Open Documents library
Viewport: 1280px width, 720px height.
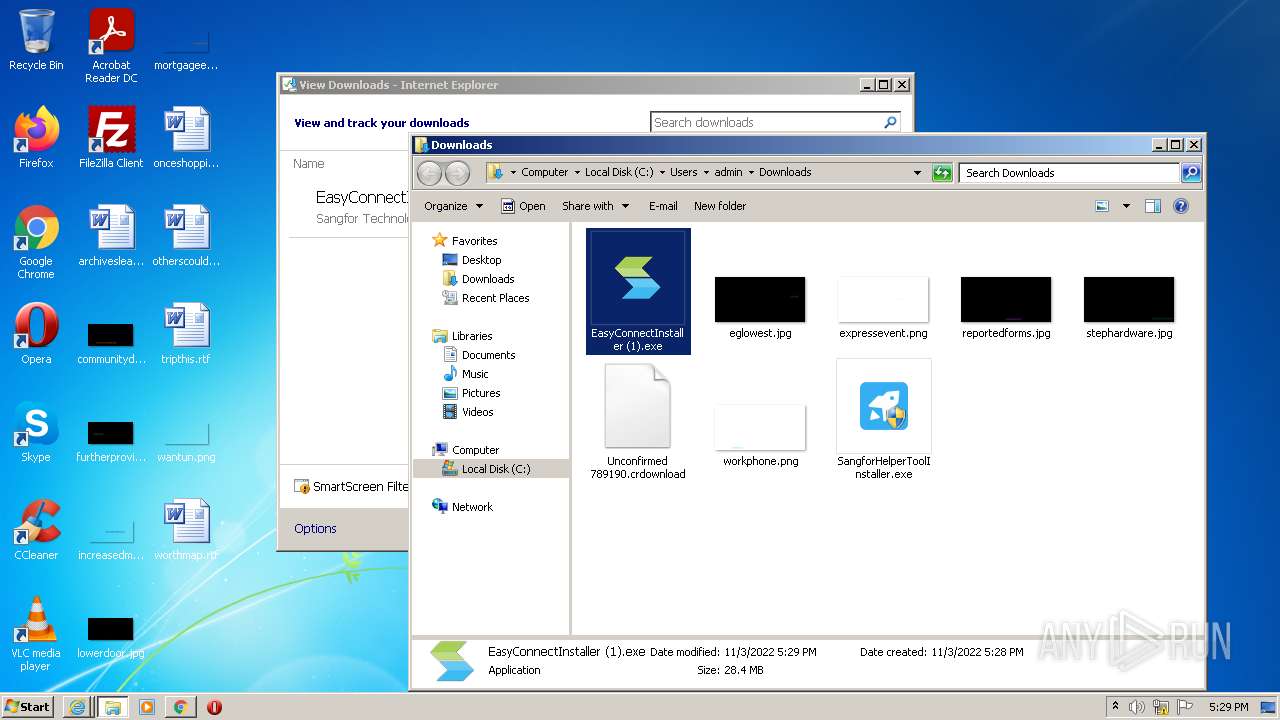[488, 355]
